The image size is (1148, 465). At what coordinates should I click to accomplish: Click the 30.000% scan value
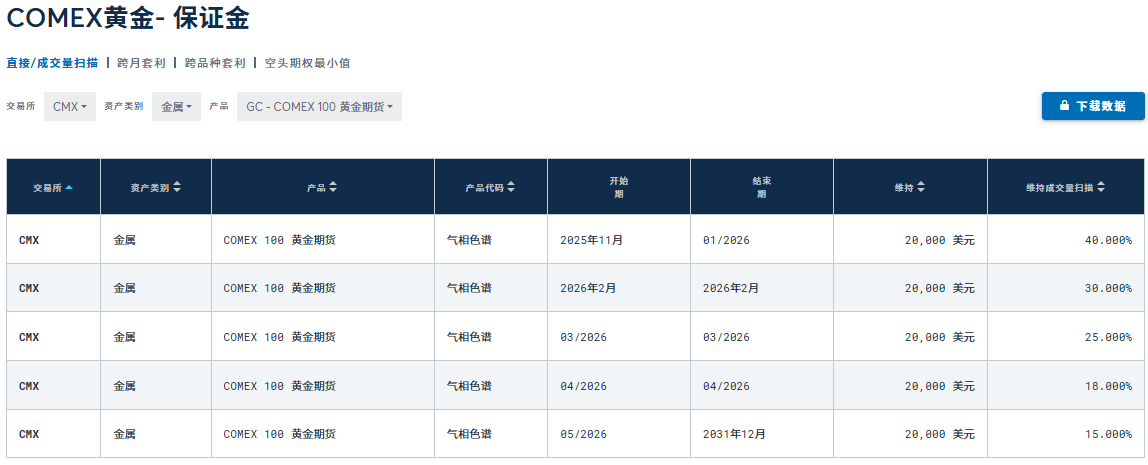pyautogui.click(x=1108, y=289)
